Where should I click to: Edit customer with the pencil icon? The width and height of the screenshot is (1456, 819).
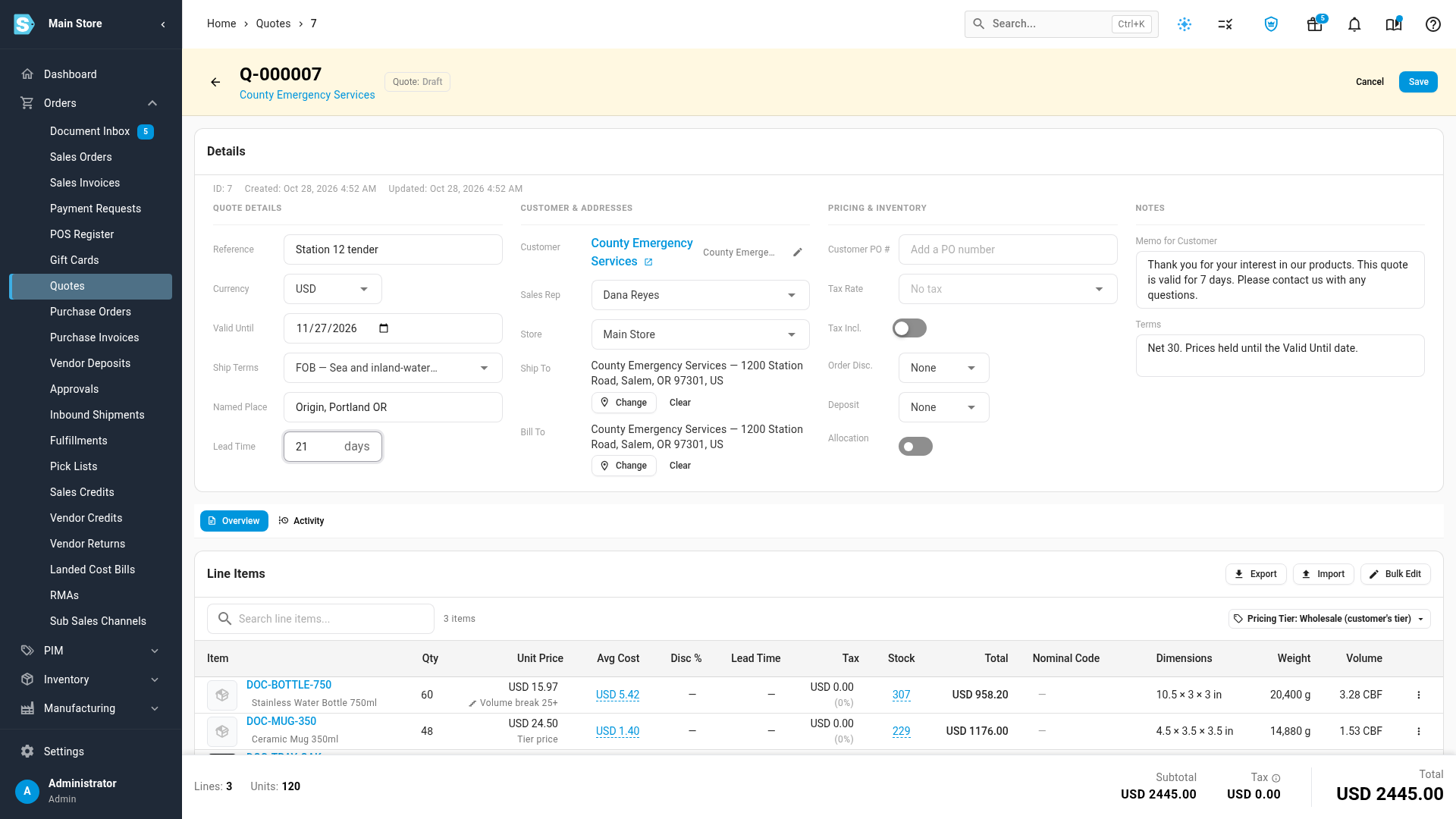[x=798, y=253]
